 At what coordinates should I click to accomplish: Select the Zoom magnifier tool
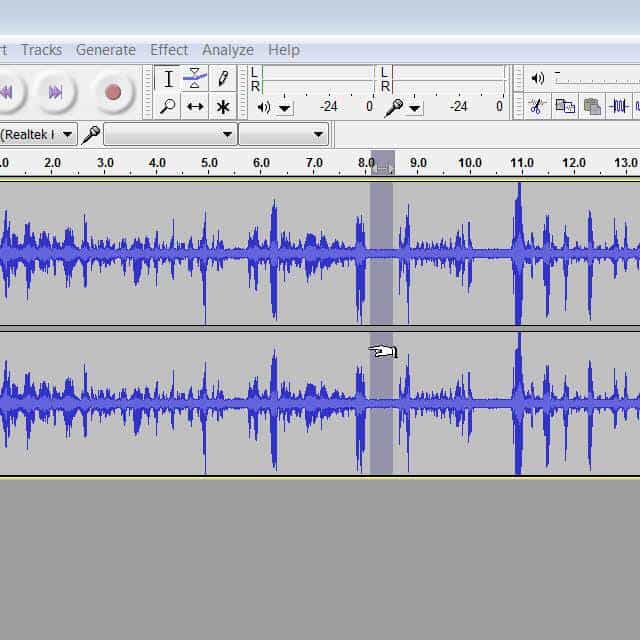pyautogui.click(x=168, y=106)
